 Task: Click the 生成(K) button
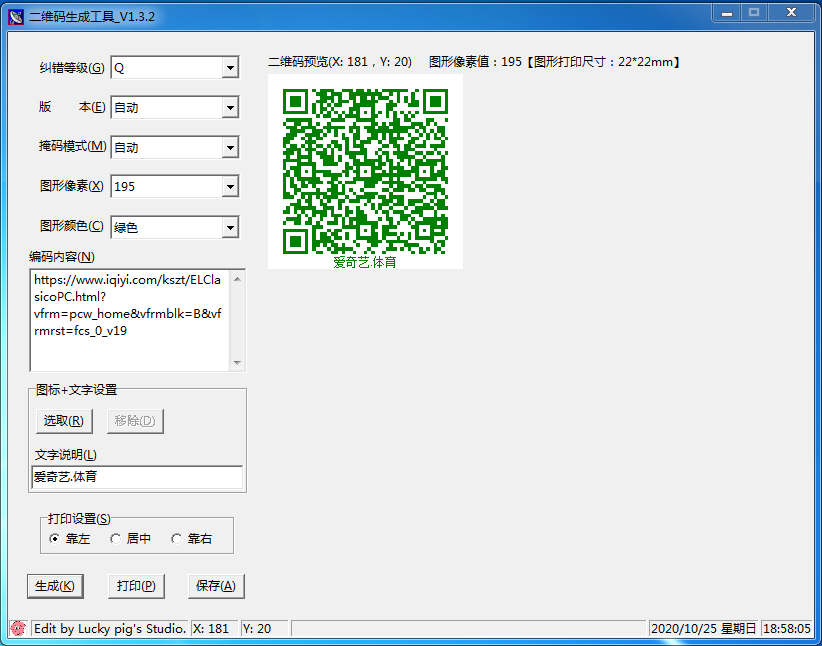click(x=54, y=586)
